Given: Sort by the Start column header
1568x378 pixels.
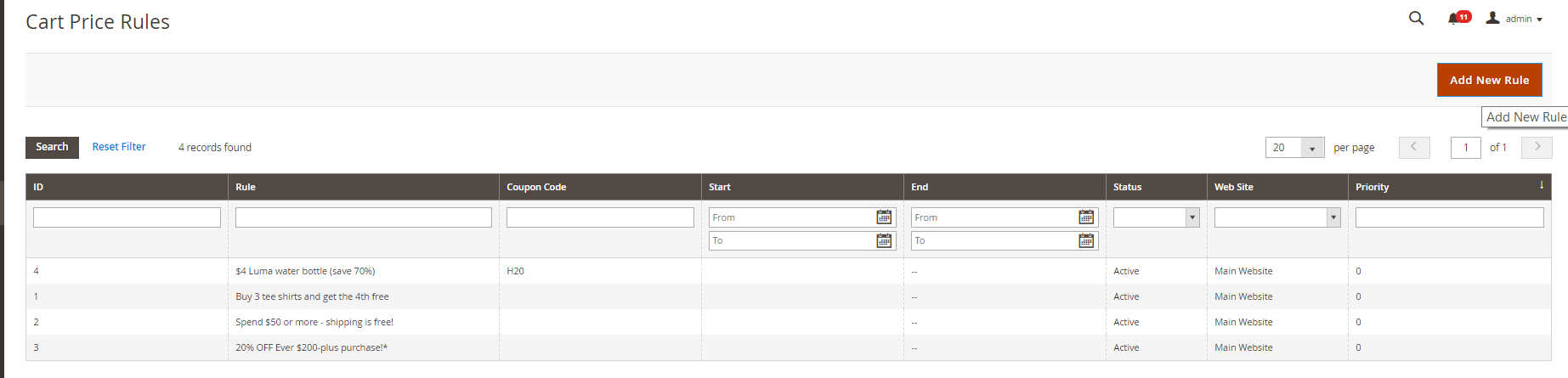Looking at the screenshot, I should point(802,187).
